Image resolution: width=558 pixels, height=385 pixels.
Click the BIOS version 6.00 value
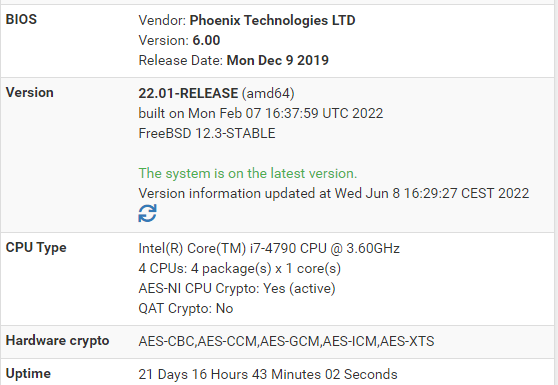(206, 40)
